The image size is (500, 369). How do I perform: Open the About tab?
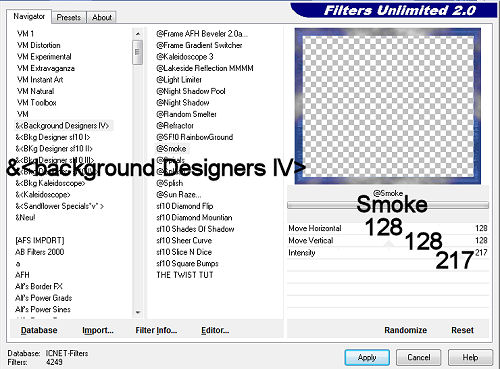(102, 17)
